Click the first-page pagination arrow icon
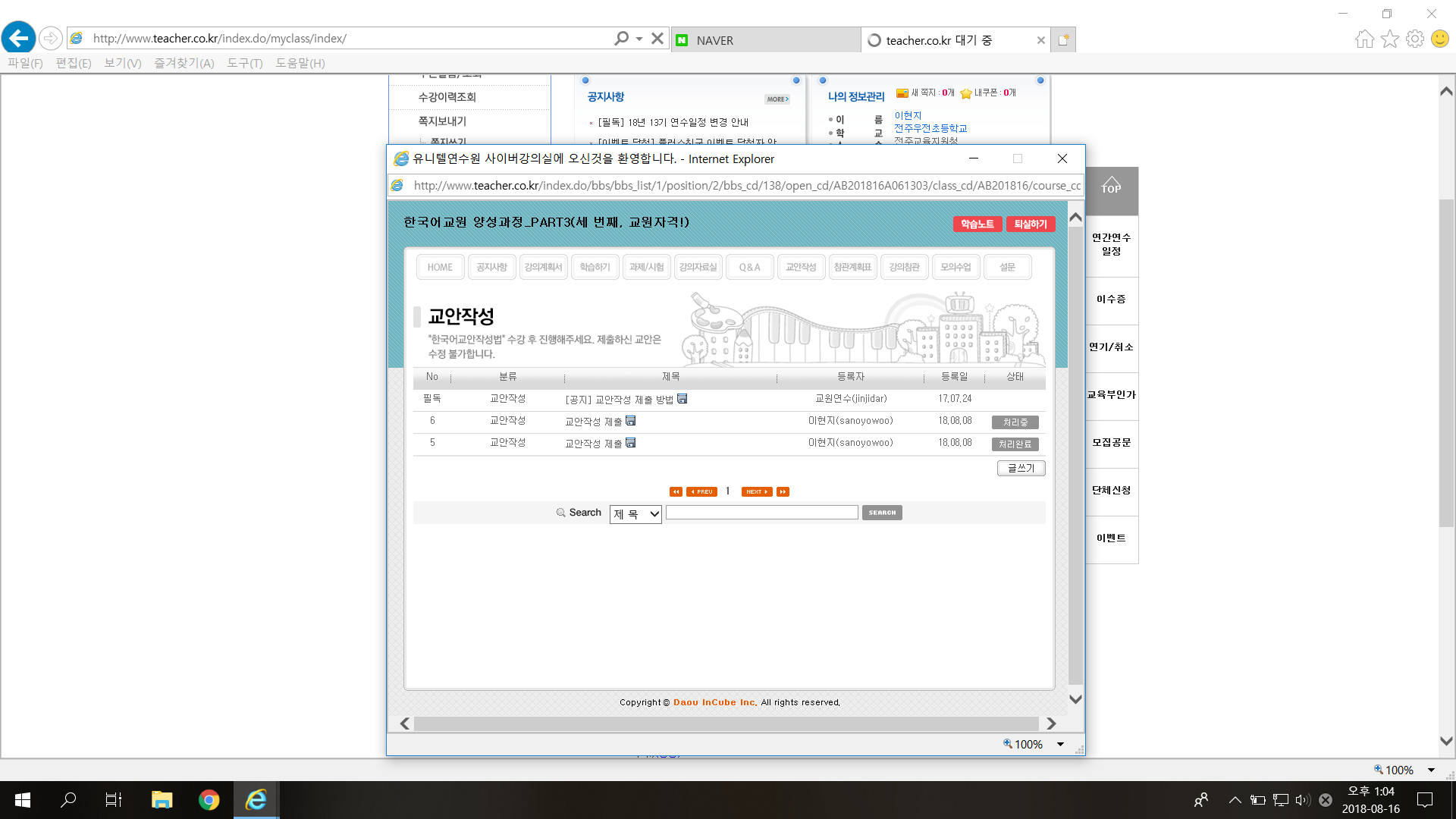Image resolution: width=1456 pixels, height=819 pixels. pyautogui.click(x=676, y=491)
